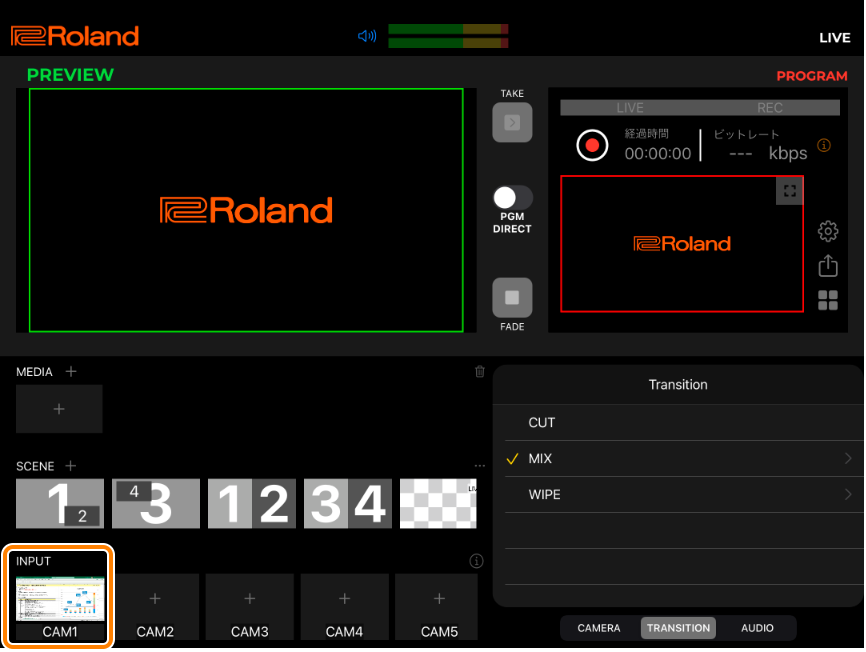Screen dimensions: 866x652
Task: Click the speaker volume icon
Action: click(367, 36)
